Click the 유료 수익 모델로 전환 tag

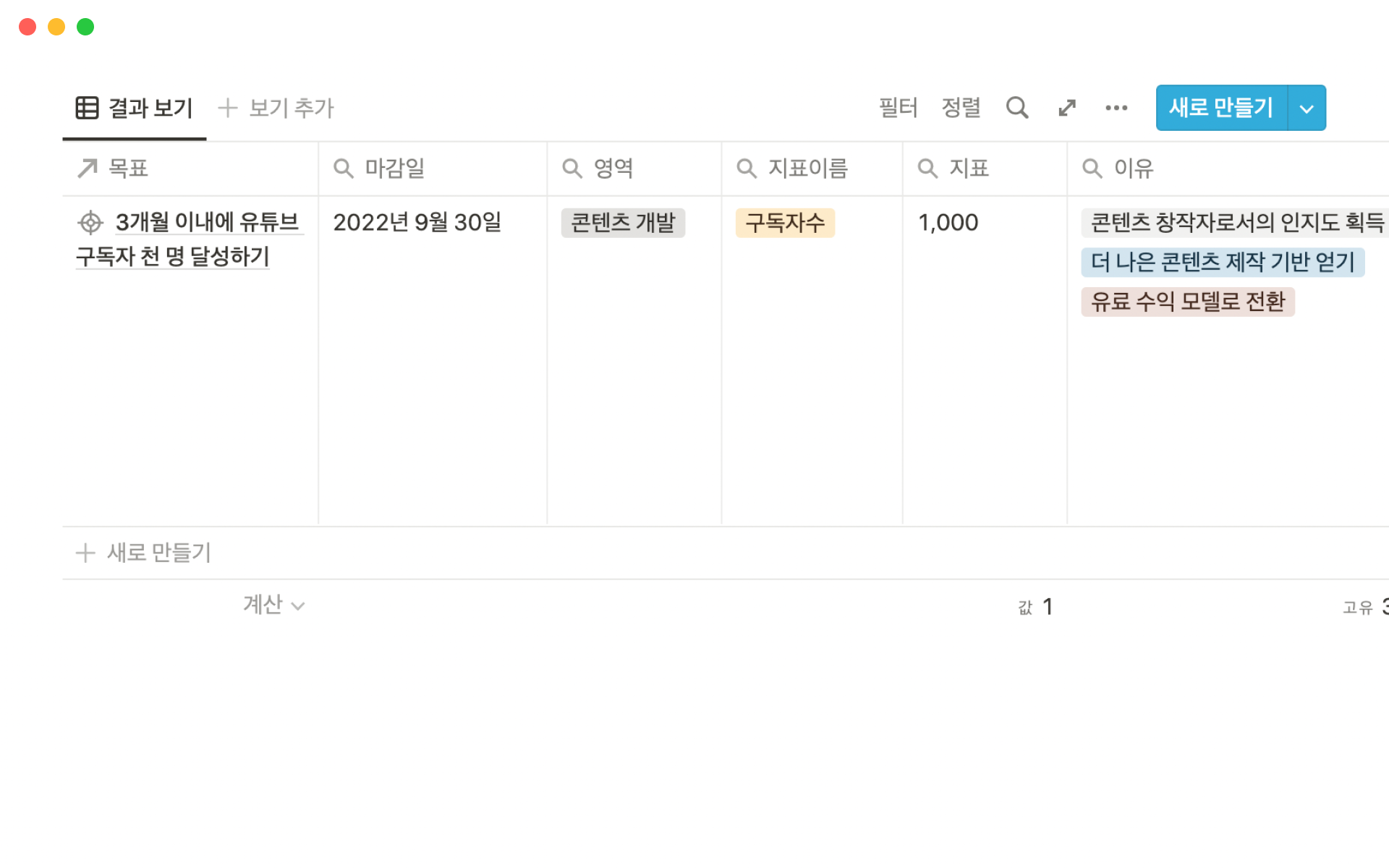pyautogui.click(x=1187, y=302)
